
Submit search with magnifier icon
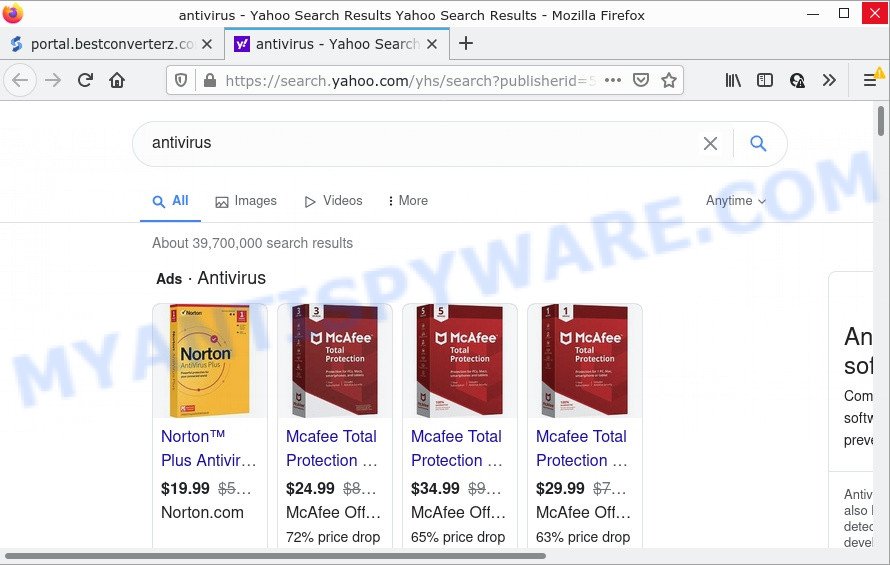758,143
